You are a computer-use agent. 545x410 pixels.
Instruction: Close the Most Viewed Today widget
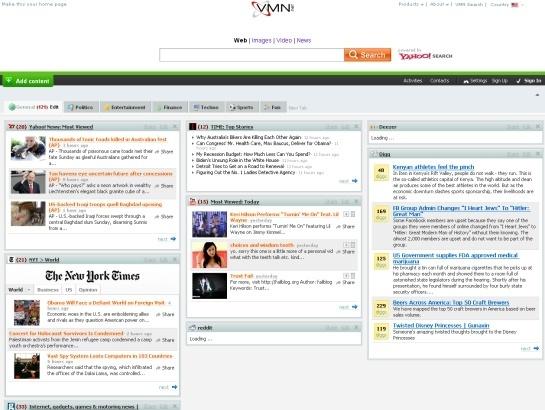coord(356,202)
